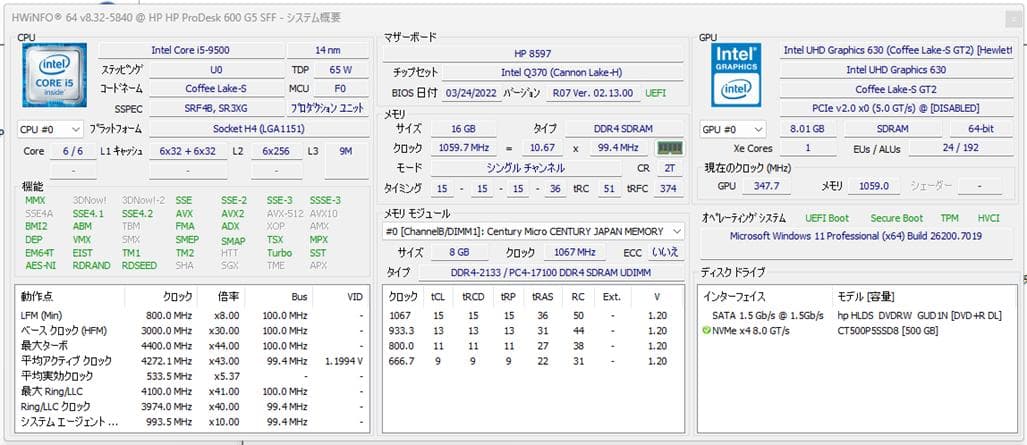Click the Secure Boot status label

(x=897, y=218)
